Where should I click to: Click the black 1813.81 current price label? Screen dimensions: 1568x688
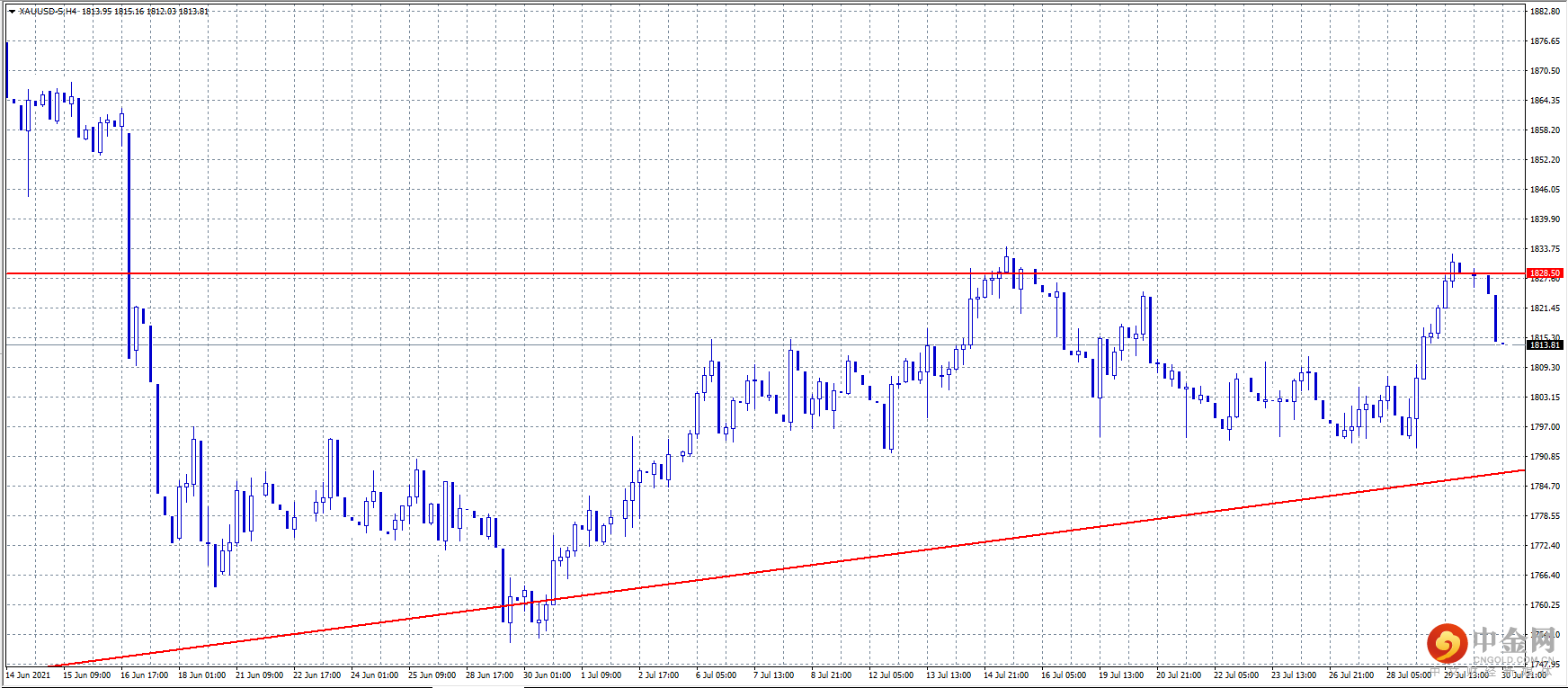[1546, 344]
